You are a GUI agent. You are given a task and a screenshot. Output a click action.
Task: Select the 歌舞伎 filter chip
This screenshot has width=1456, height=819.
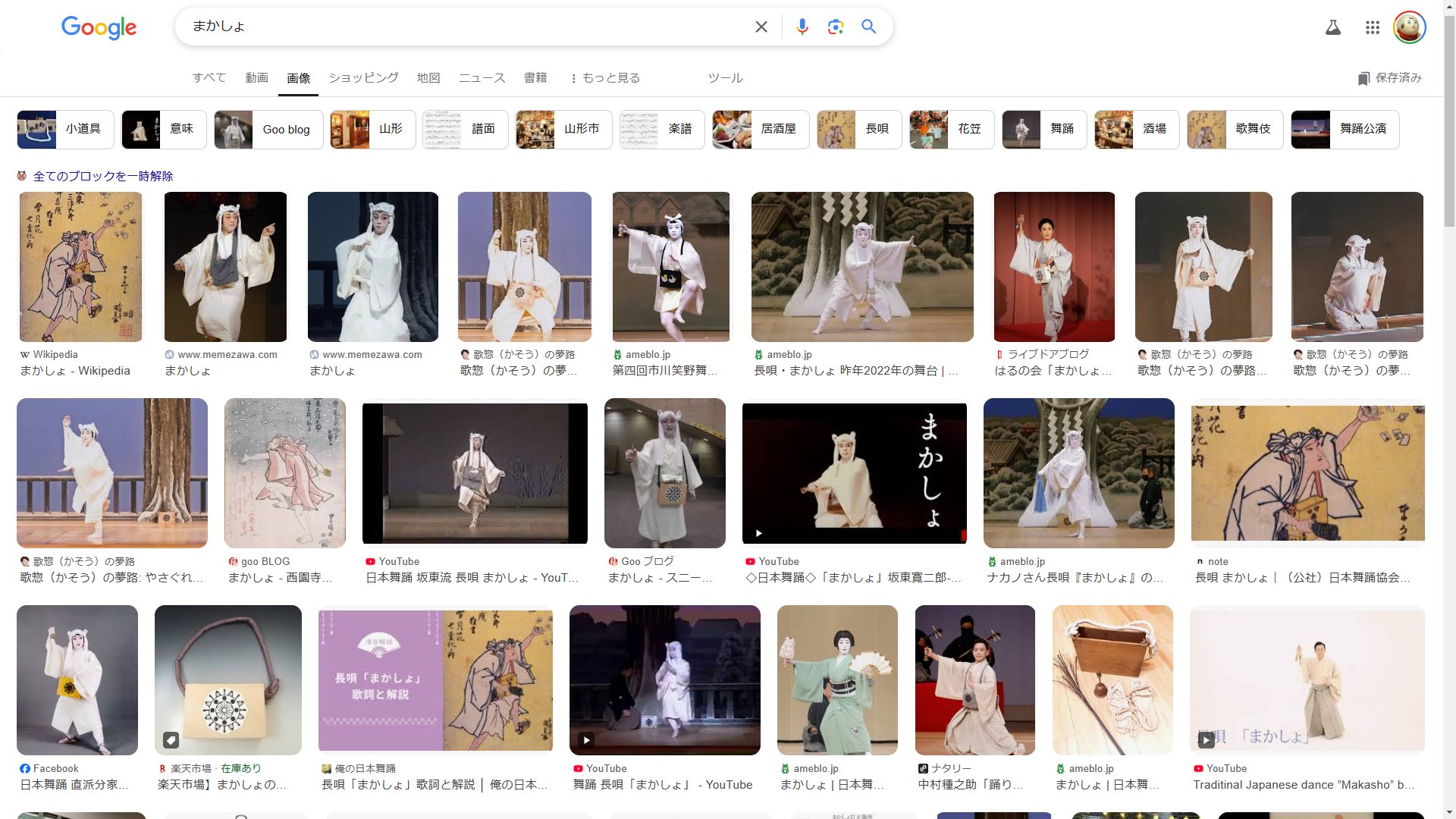(x=1235, y=129)
